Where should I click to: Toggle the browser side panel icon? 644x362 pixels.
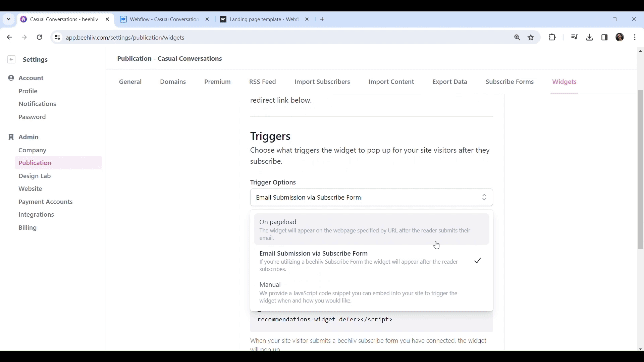[604, 37]
